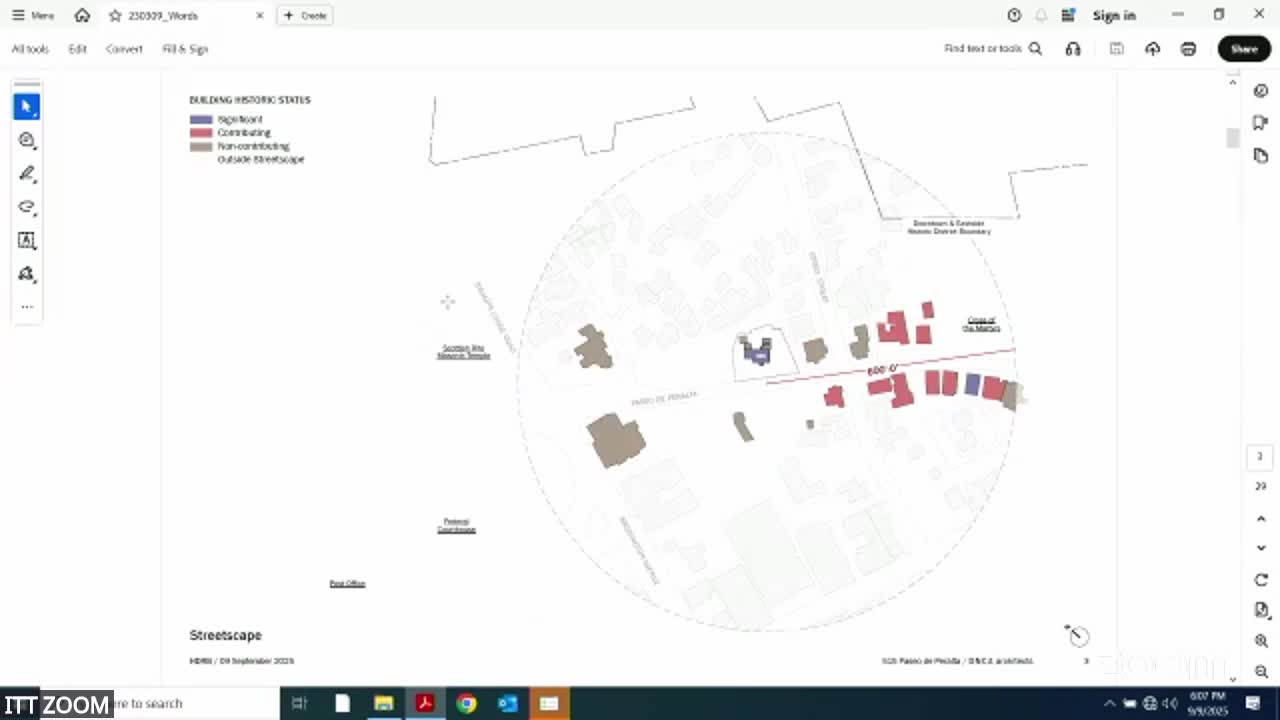
Task: Click the BUILDING HISTORIC STATES legend heading
Action: pyautogui.click(x=250, y=100)
